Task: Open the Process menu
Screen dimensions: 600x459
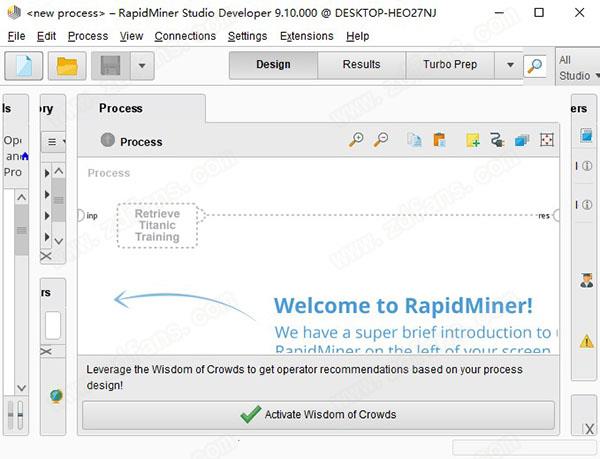Action: (x=88, y=36)
